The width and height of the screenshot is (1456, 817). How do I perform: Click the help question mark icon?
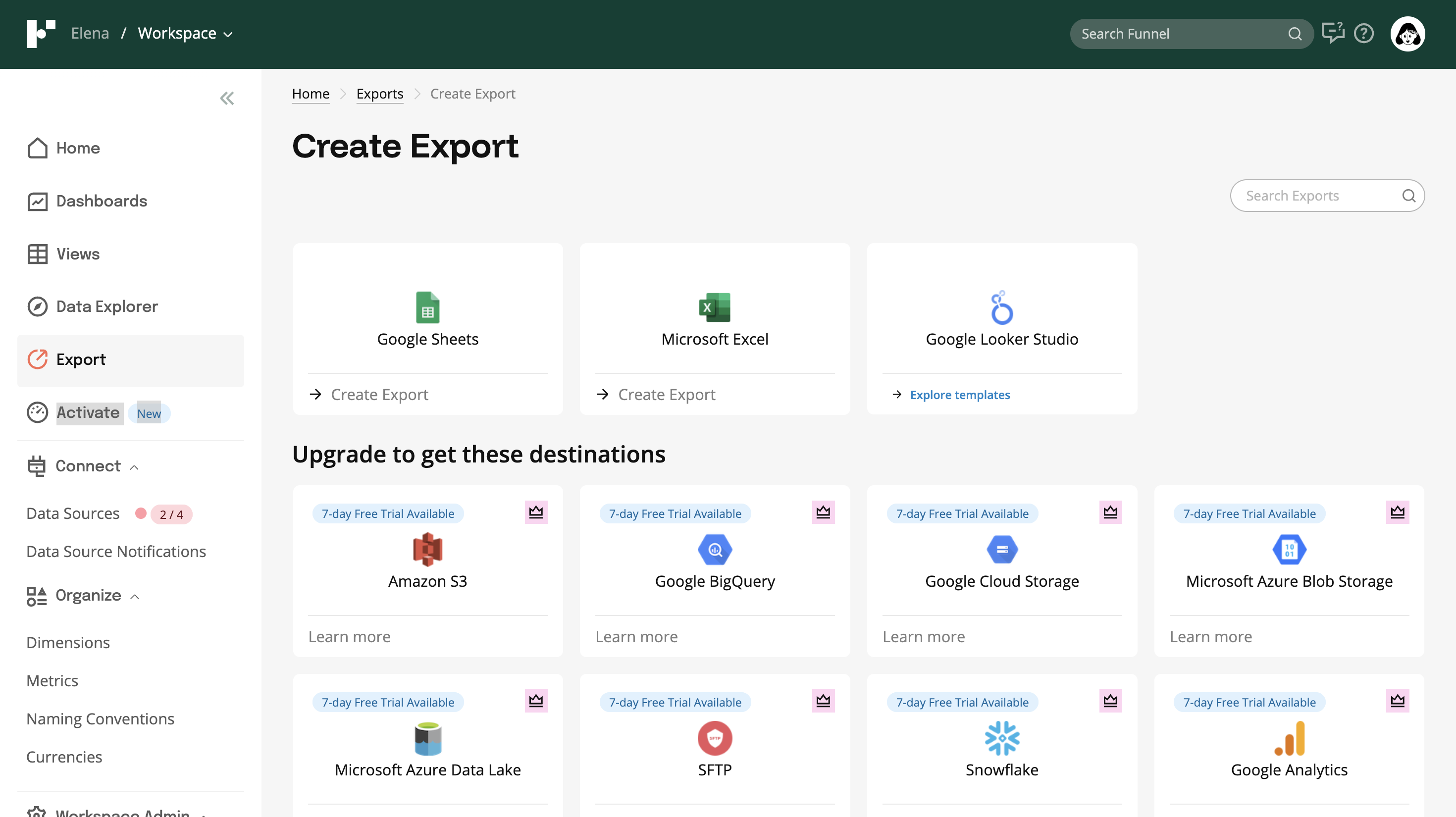pos(1363,34)
